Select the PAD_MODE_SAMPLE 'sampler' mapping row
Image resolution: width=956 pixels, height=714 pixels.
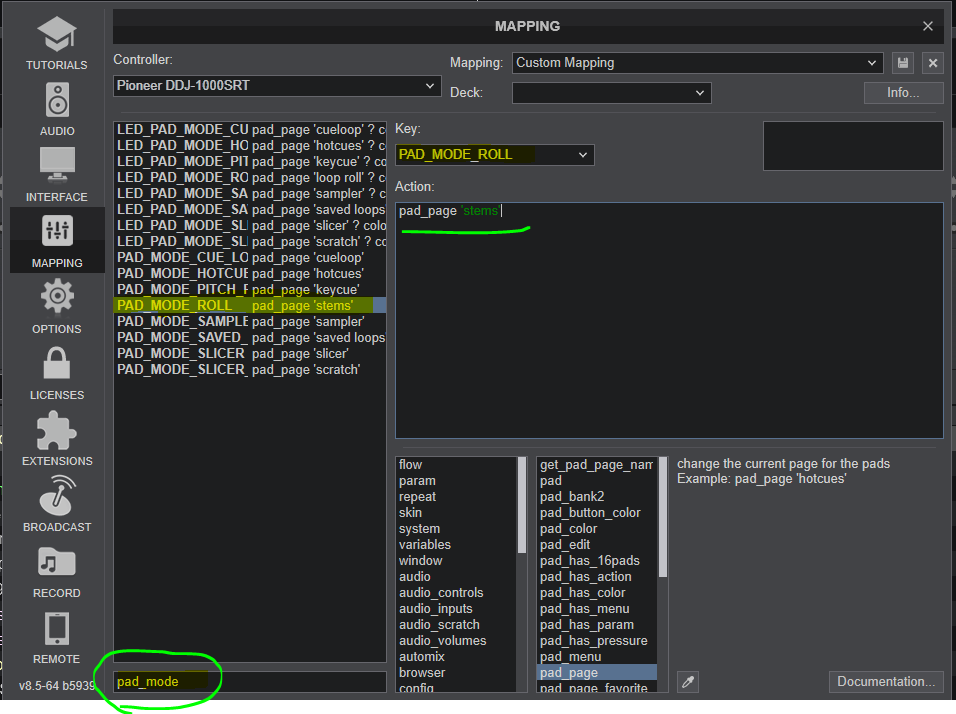250,322
